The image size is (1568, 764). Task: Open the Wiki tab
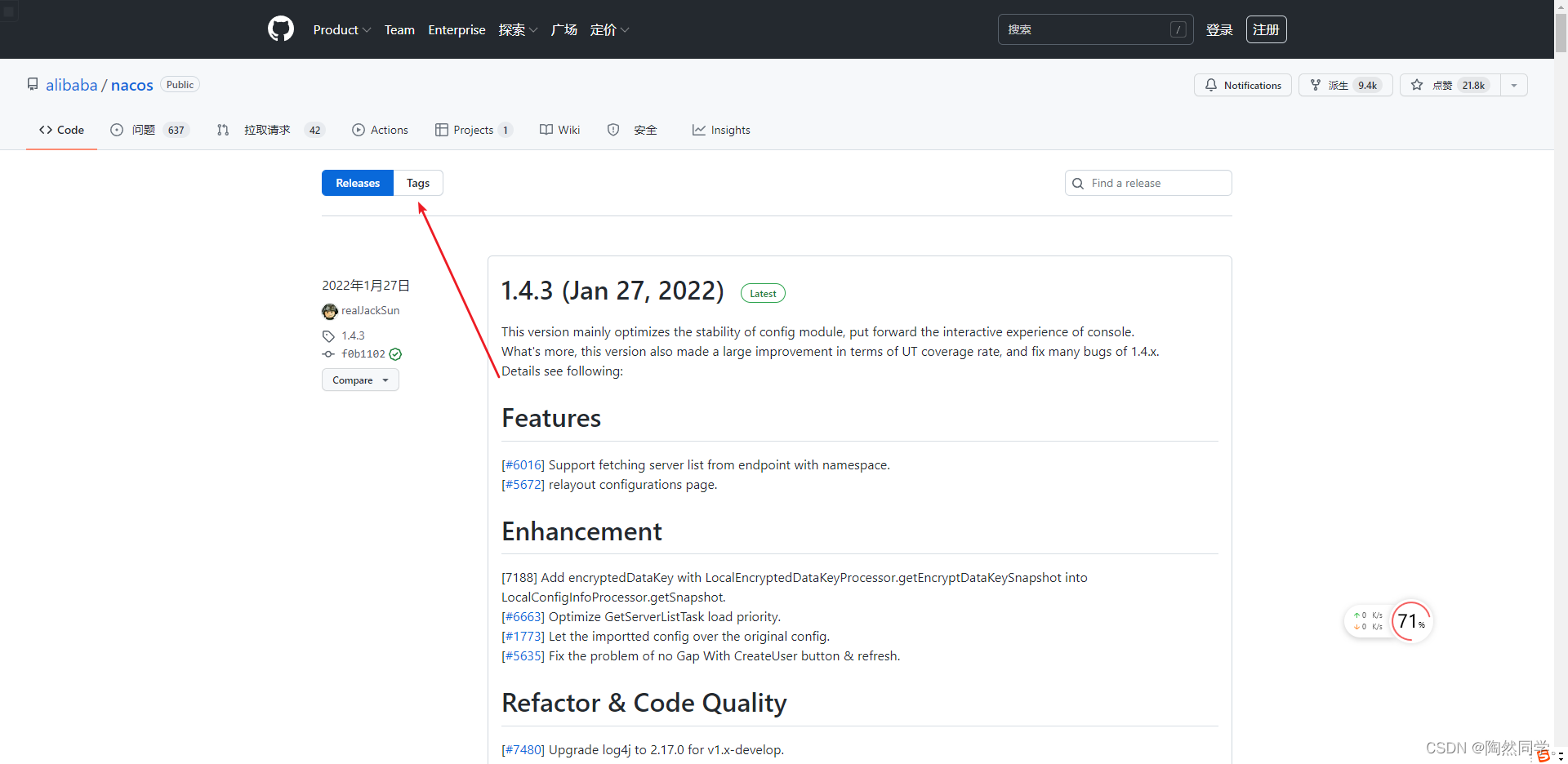tap(559, 130)
